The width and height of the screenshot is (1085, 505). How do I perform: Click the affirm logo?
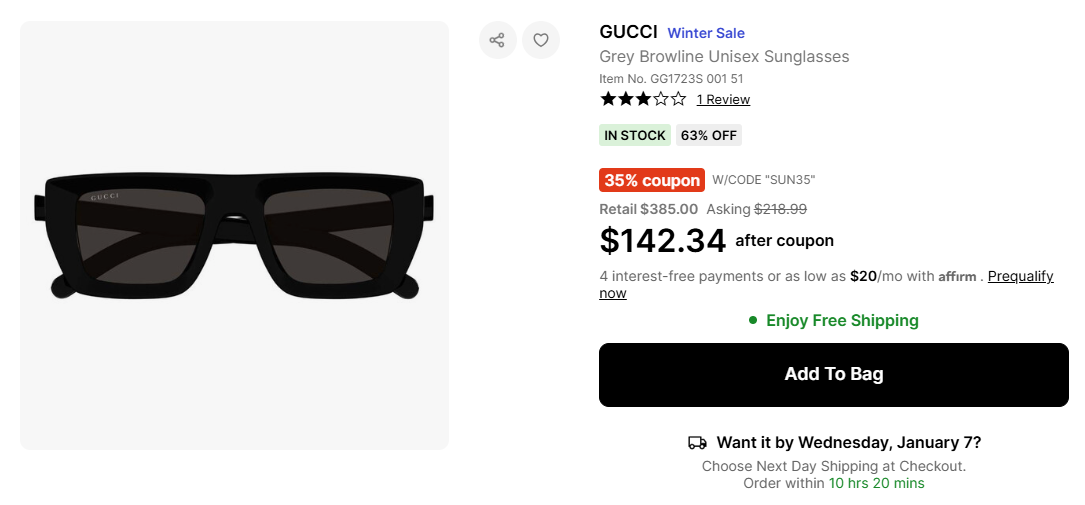pyautogui.click(x=957, y=277)
